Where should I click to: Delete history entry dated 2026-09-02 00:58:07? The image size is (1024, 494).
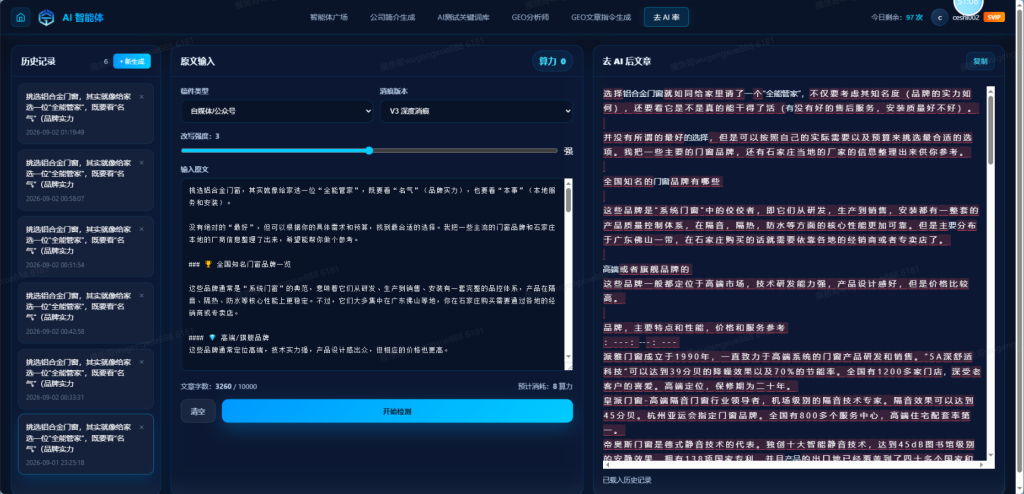click(142, 163)
